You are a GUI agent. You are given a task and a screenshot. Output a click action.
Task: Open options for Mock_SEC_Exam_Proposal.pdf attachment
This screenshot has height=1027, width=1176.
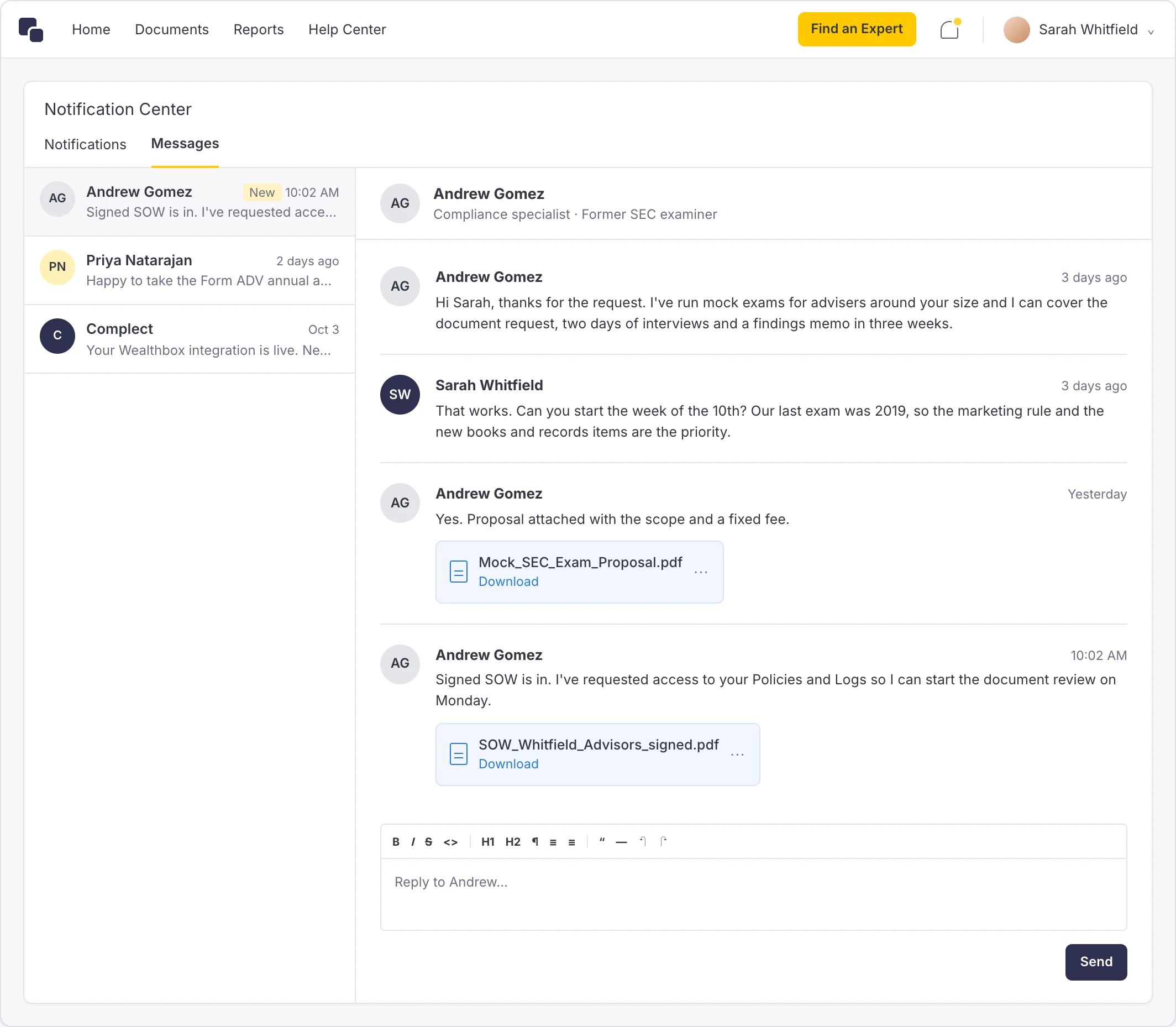701,572
